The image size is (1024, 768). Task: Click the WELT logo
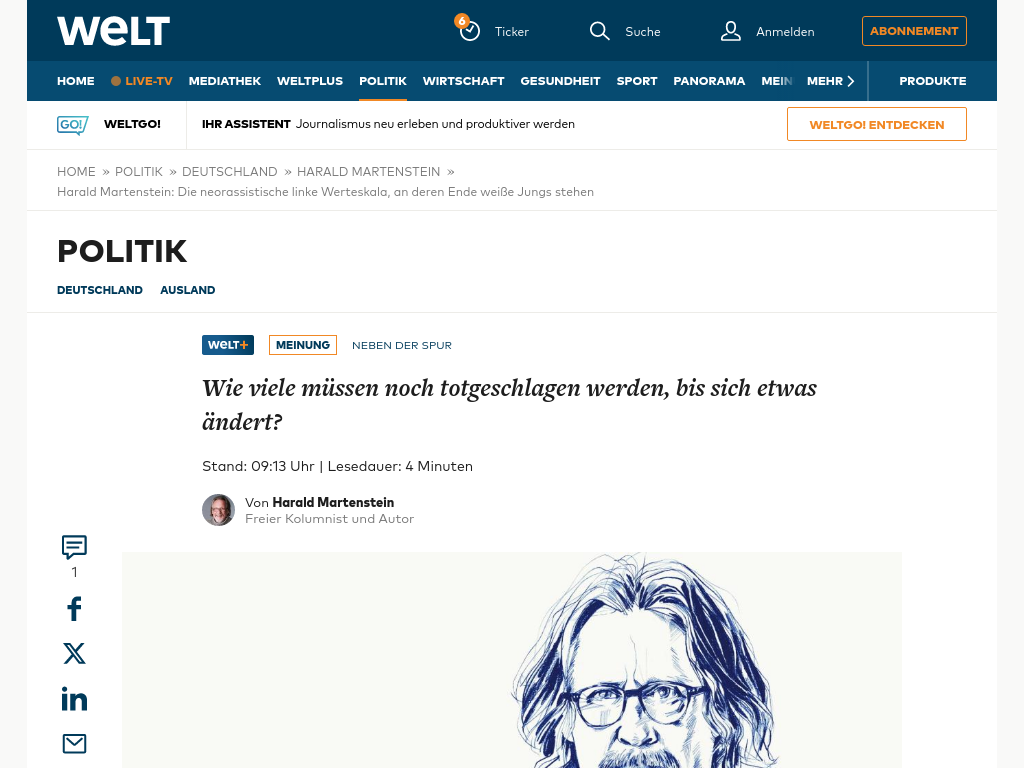[114, 31]
